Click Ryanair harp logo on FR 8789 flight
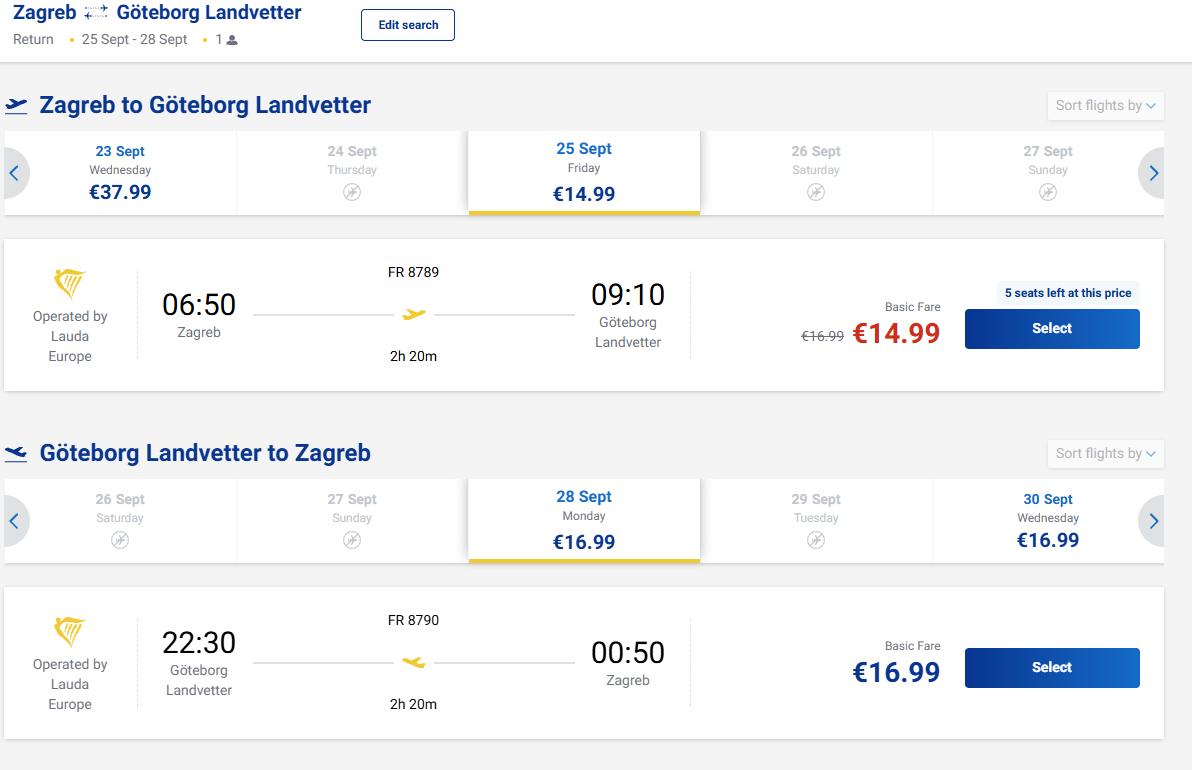 (x=69, y=284)
